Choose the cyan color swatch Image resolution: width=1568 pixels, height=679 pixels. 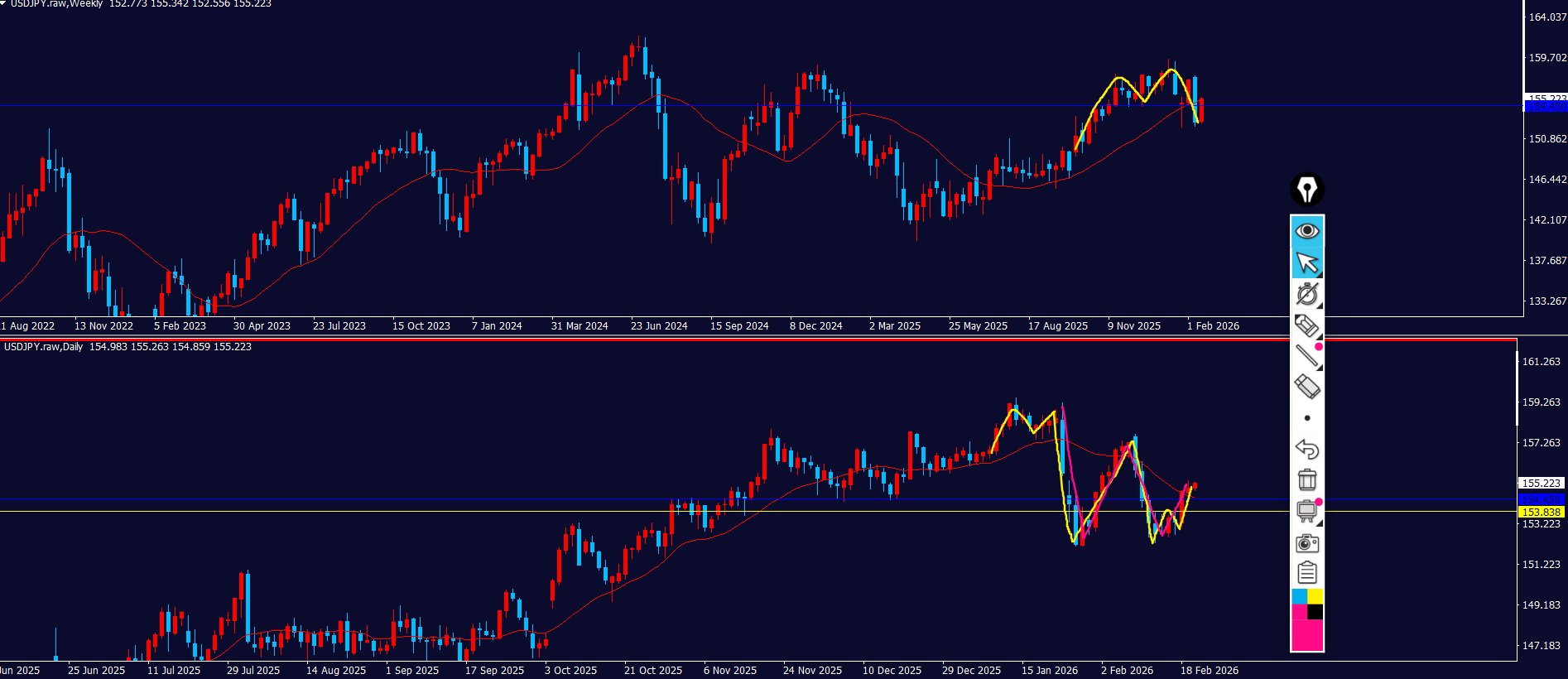pos(1299,596)
